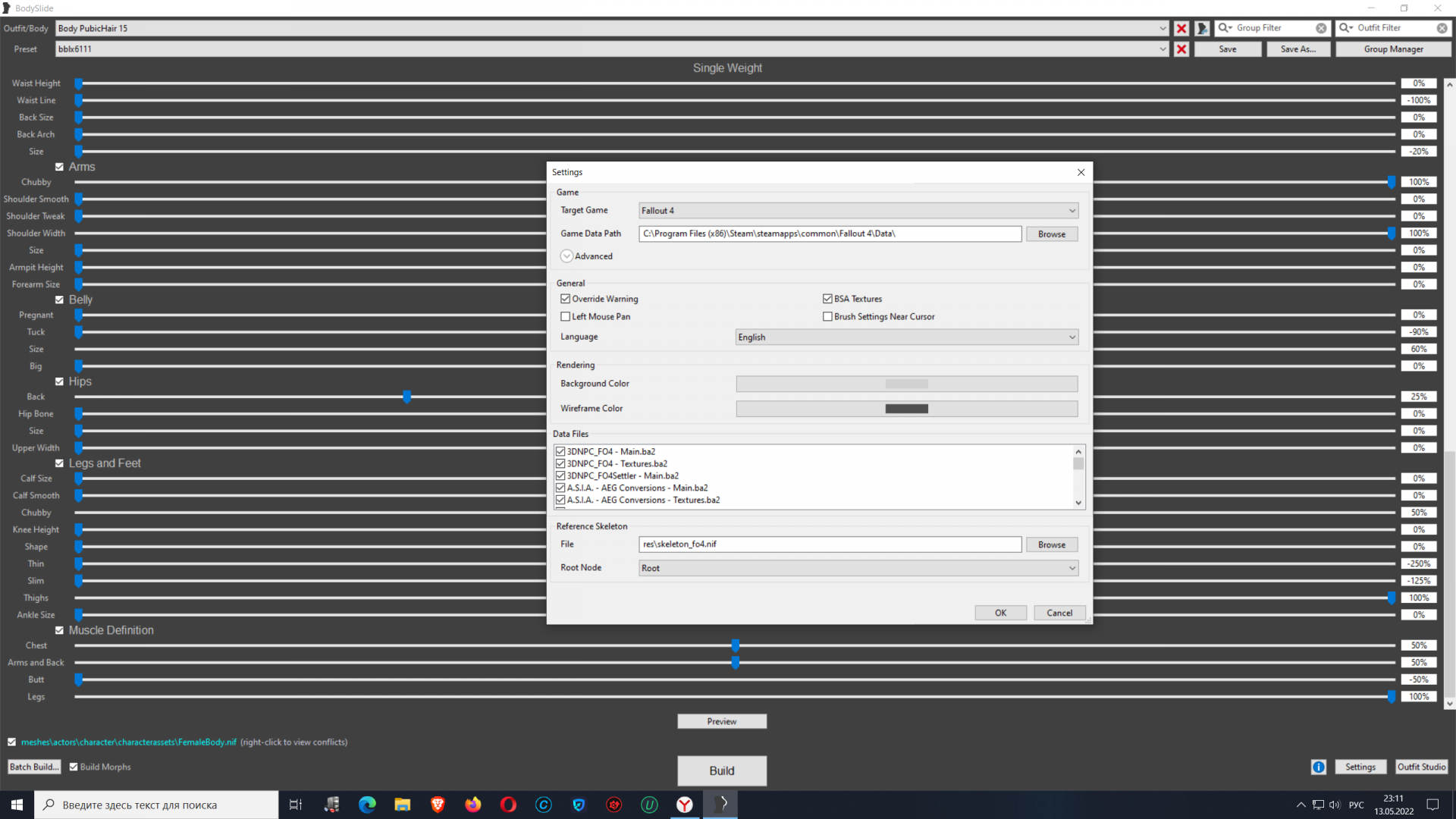
Task: Click the reference skeleton File field
Action: 830,544
